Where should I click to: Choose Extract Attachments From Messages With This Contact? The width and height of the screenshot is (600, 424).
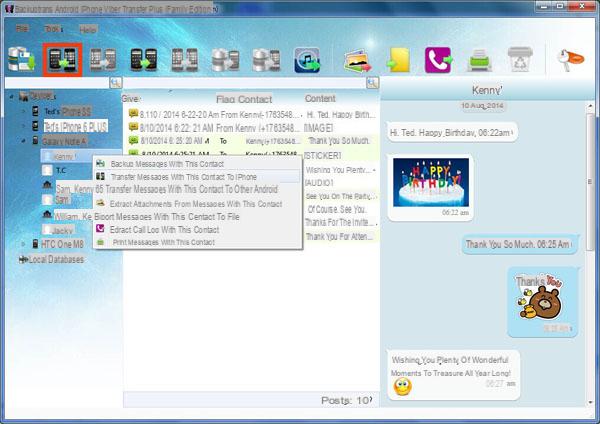pos(197,204)
